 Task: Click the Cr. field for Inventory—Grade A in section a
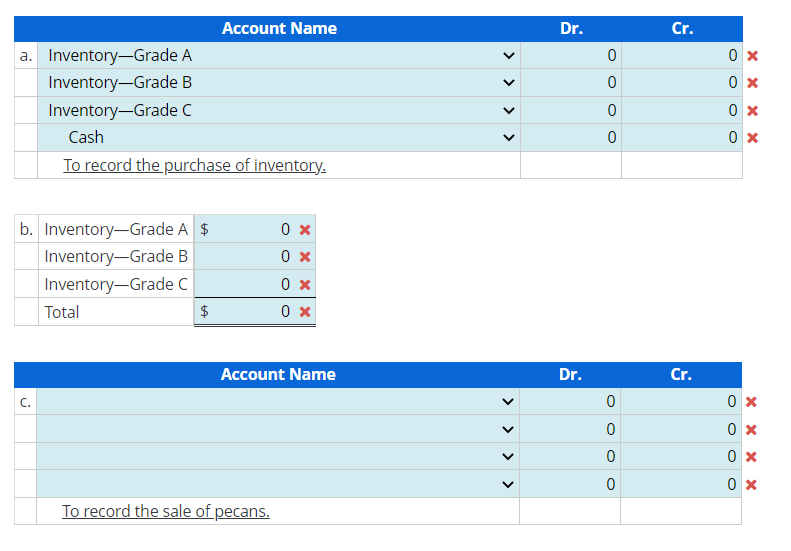[682, 56]
